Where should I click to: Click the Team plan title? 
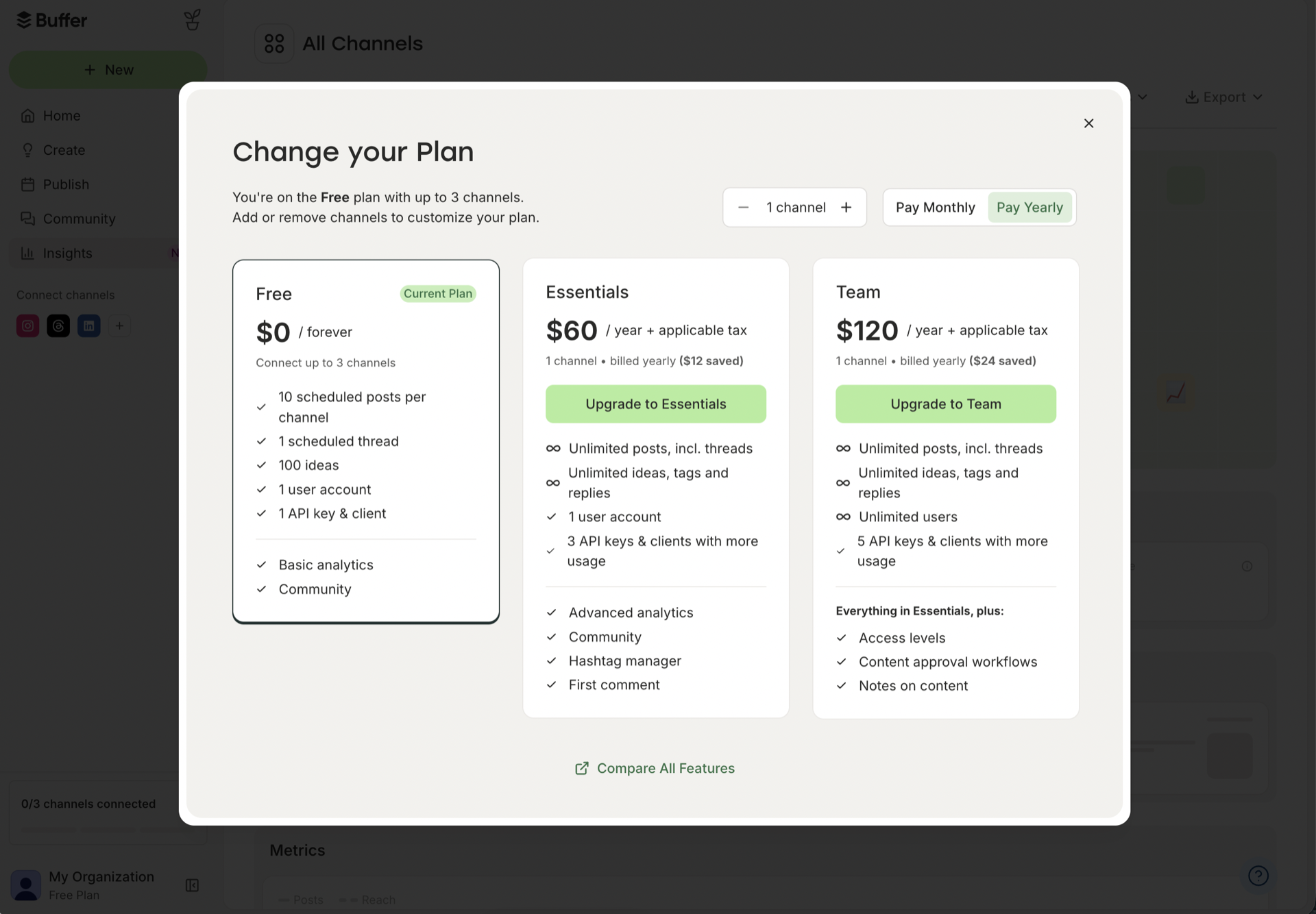point(858,292)
